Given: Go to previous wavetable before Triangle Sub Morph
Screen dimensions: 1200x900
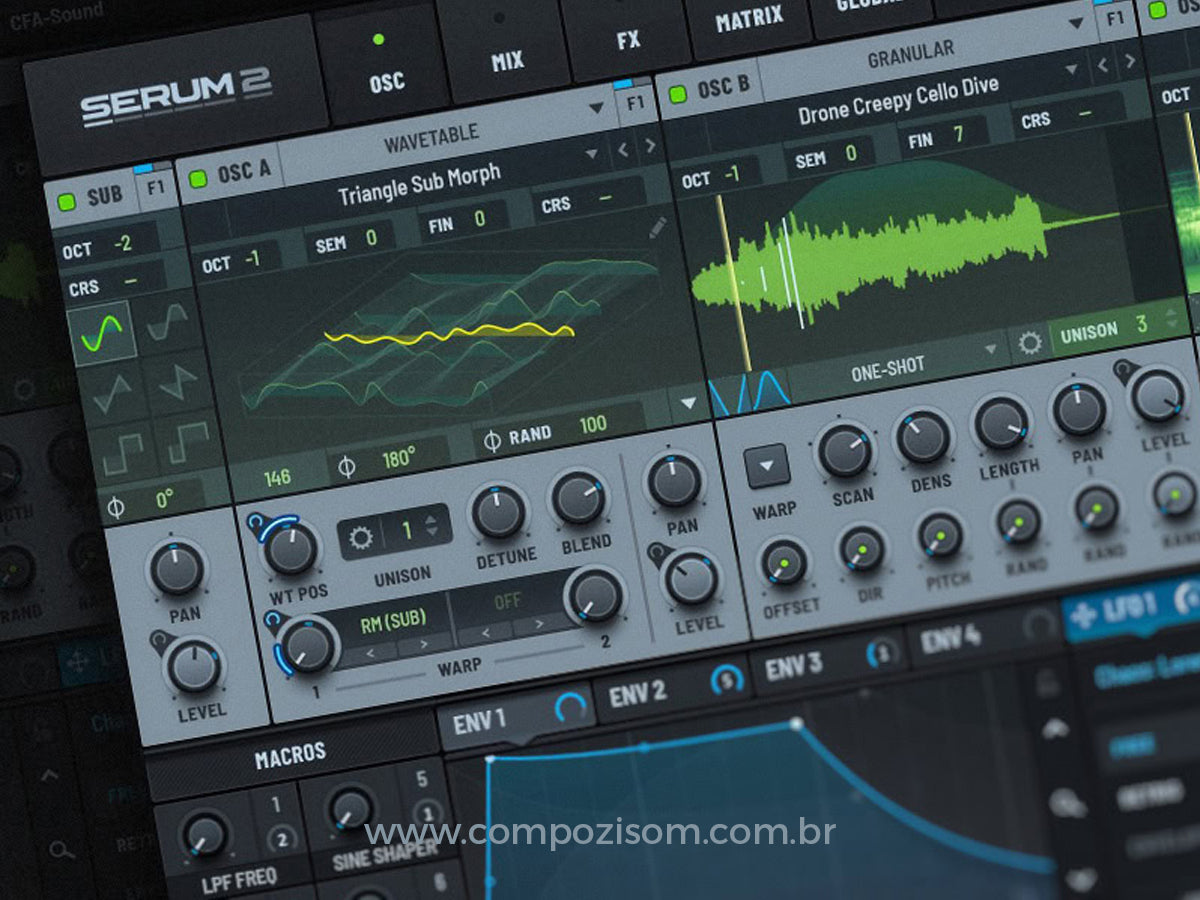Looking at the screenshot, I should (x=623, y=151).
